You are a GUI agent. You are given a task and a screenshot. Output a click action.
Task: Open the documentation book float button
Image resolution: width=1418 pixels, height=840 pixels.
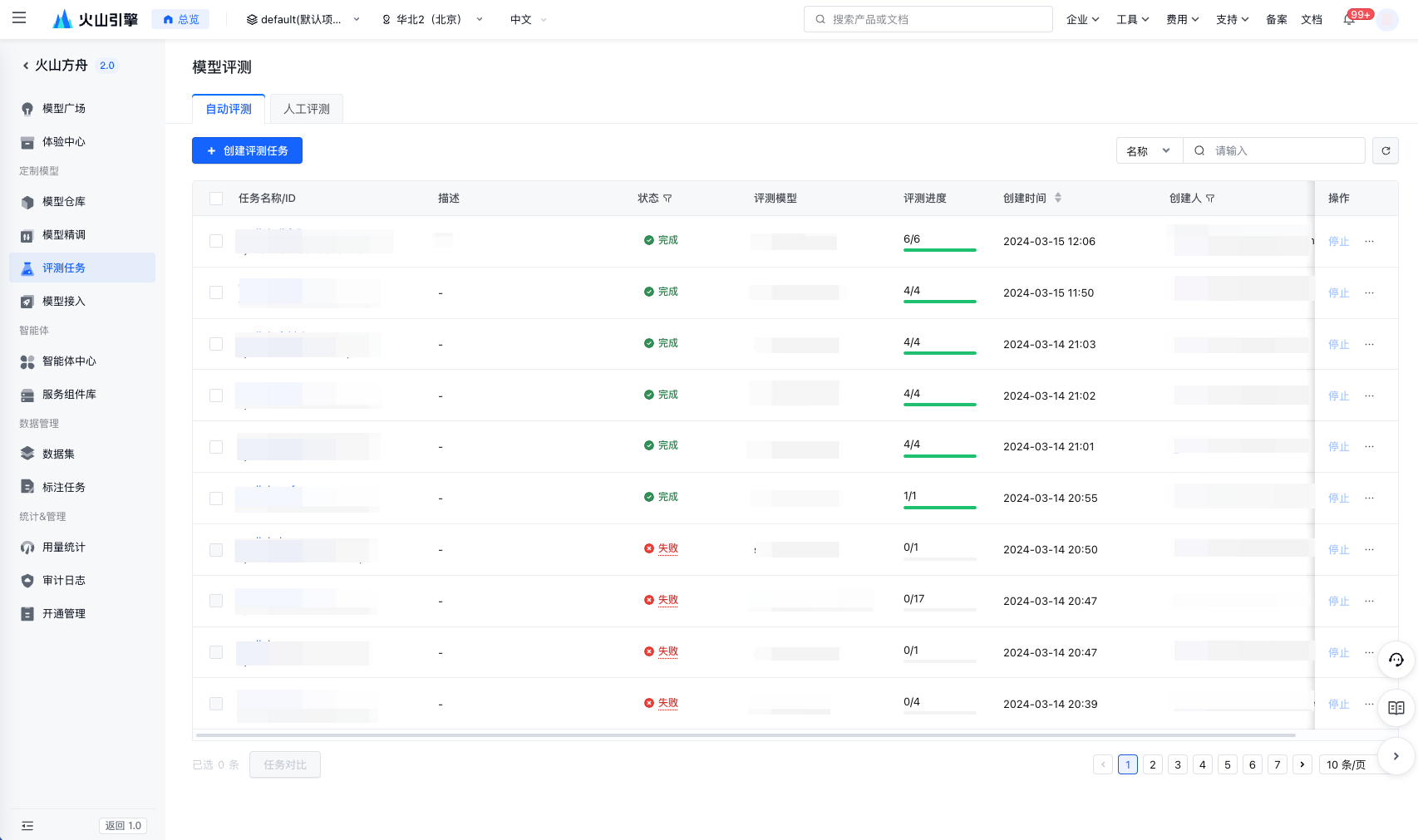coord(1396,708)
